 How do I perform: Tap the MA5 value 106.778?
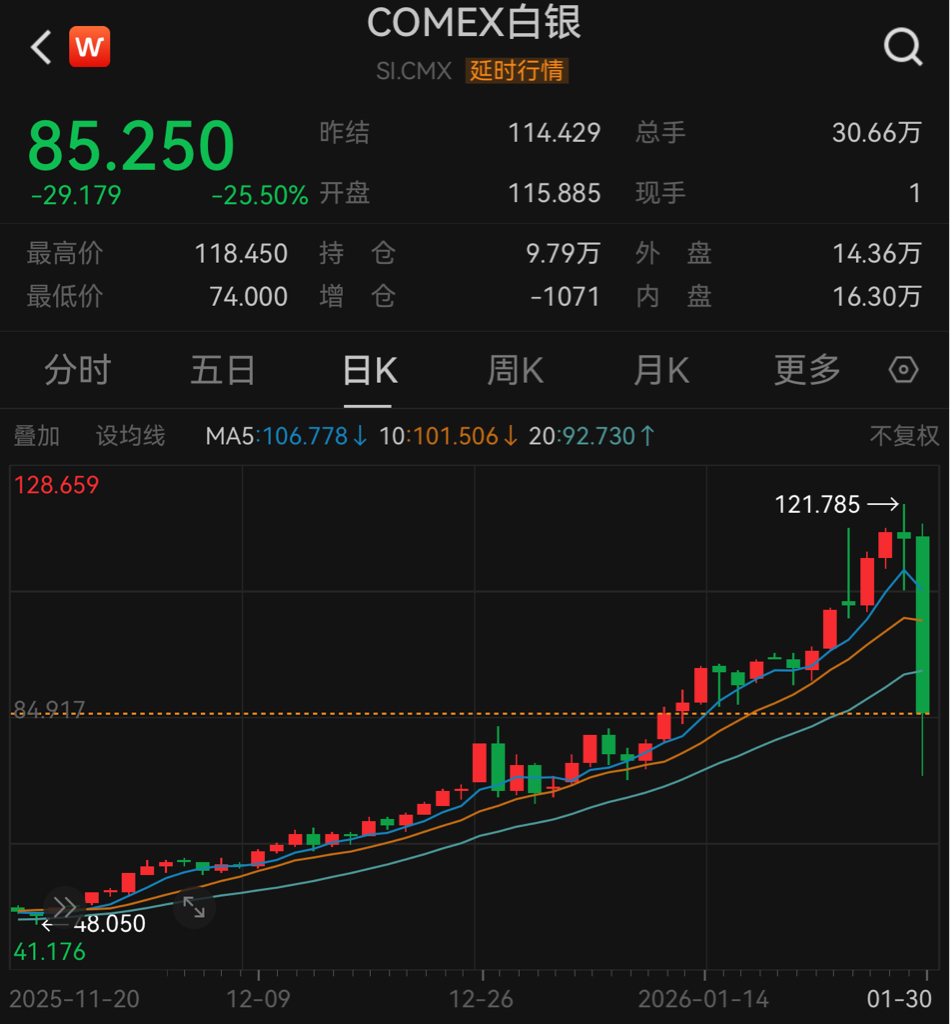[305, 436]
